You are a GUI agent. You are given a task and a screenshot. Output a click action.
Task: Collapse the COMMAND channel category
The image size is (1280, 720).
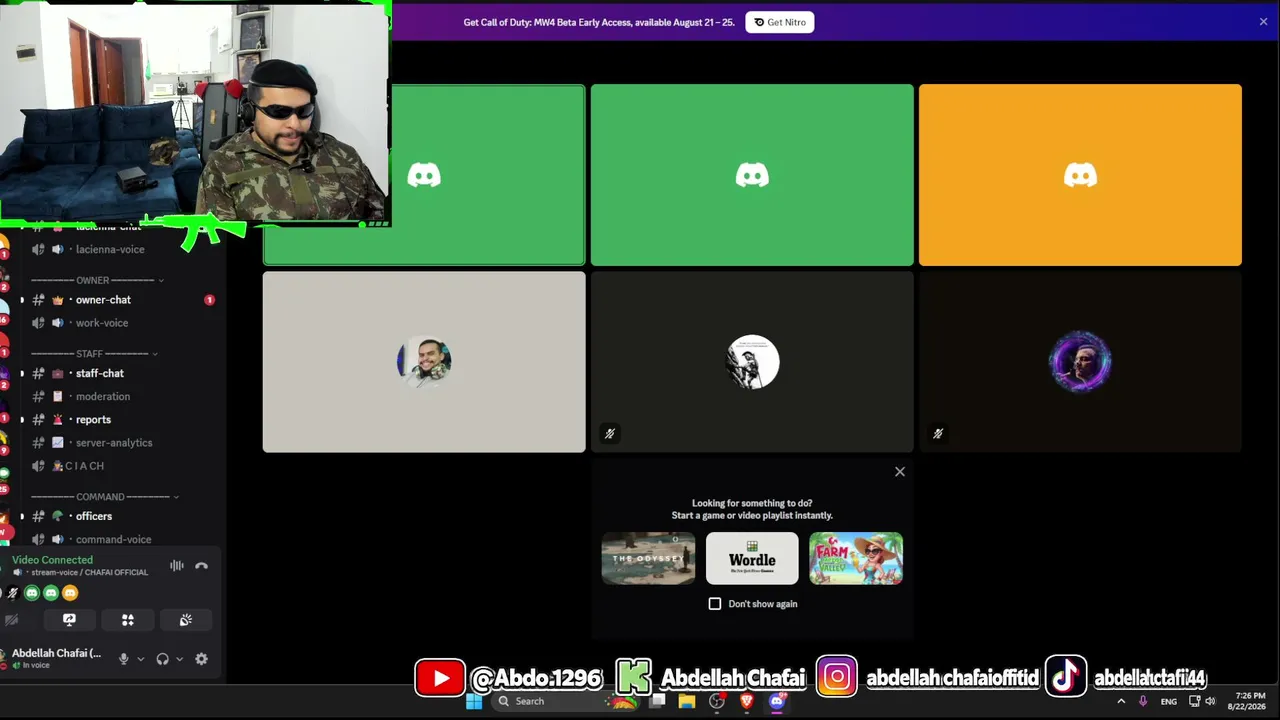tap(105, 497)
